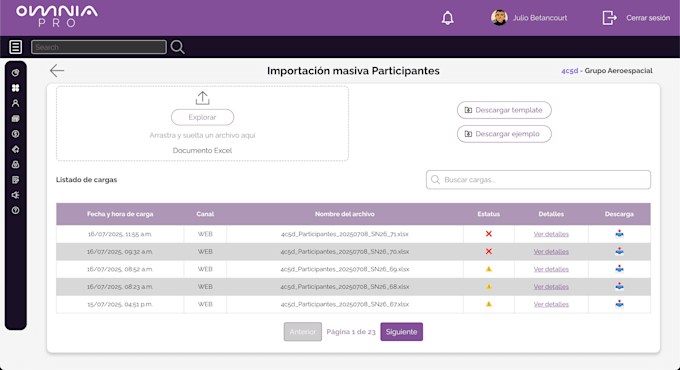Open the person sidebar icon
This screenshot has width=680, height=370.
(x=16, y=103)
